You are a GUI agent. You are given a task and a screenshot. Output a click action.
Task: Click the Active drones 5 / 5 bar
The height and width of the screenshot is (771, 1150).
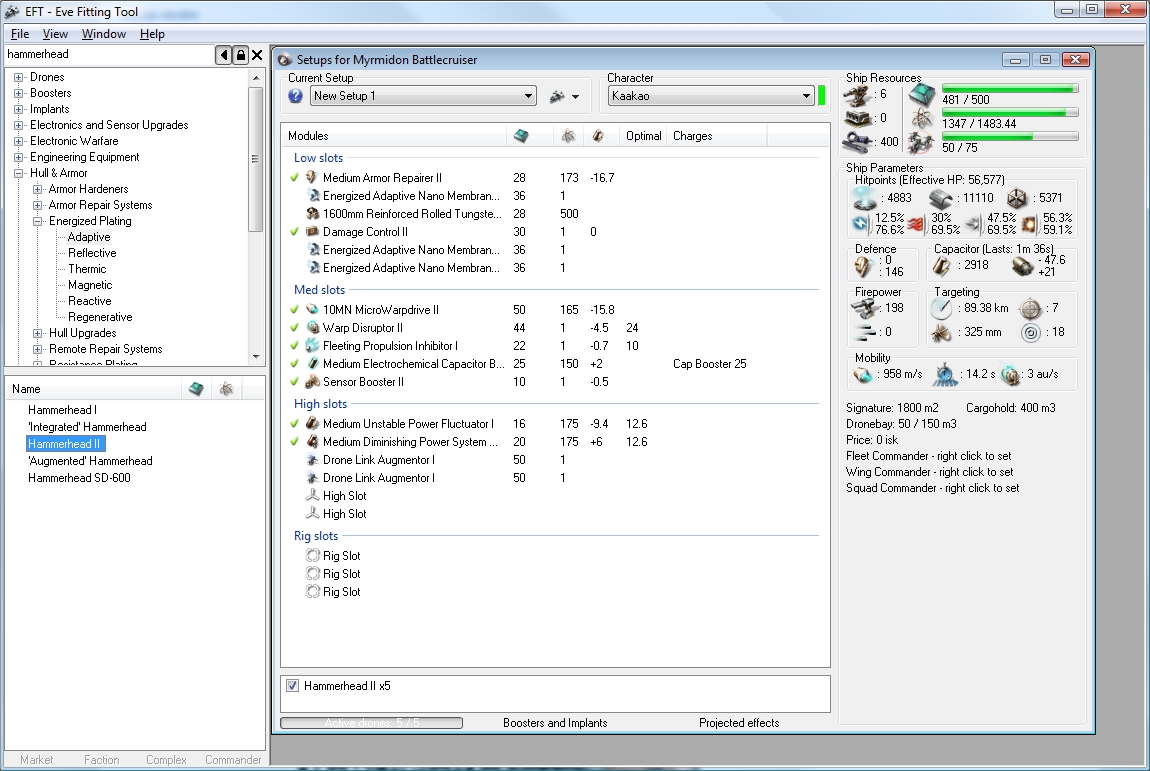(x=371, y=723)
